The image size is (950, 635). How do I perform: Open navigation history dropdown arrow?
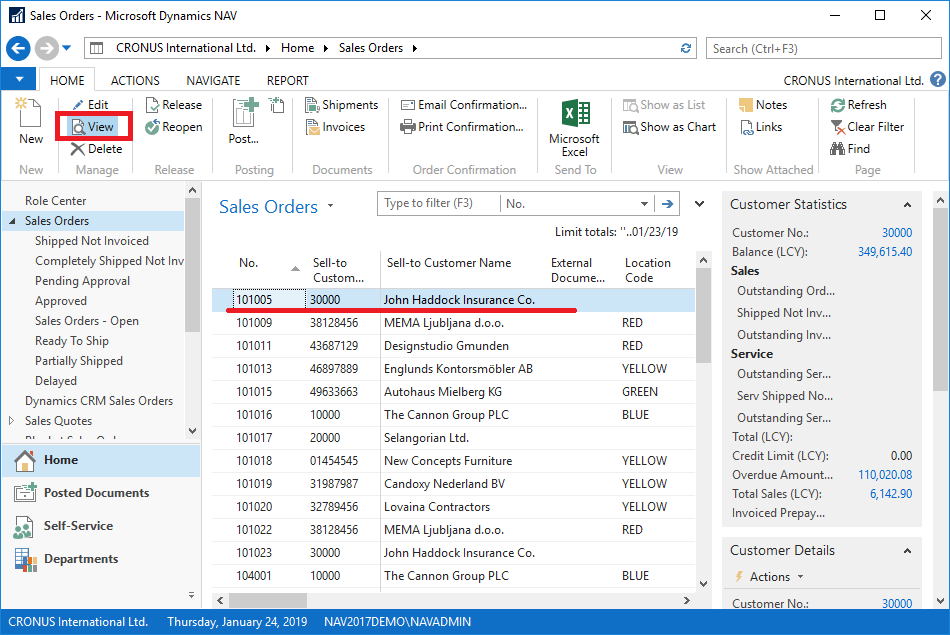click(x=67, y=48)
